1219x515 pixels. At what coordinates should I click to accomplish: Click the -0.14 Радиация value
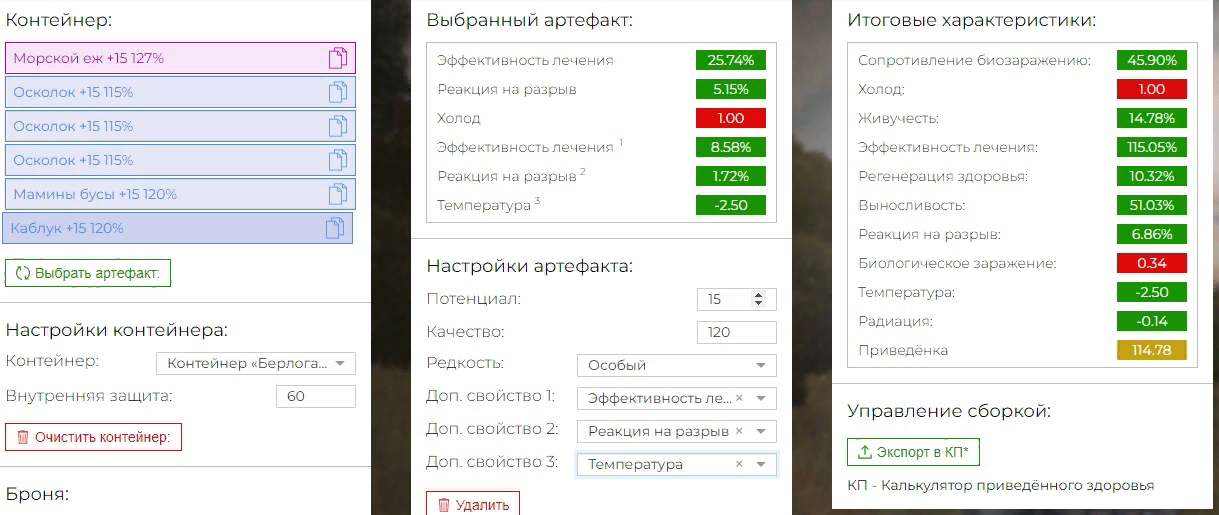(1152, 321)
